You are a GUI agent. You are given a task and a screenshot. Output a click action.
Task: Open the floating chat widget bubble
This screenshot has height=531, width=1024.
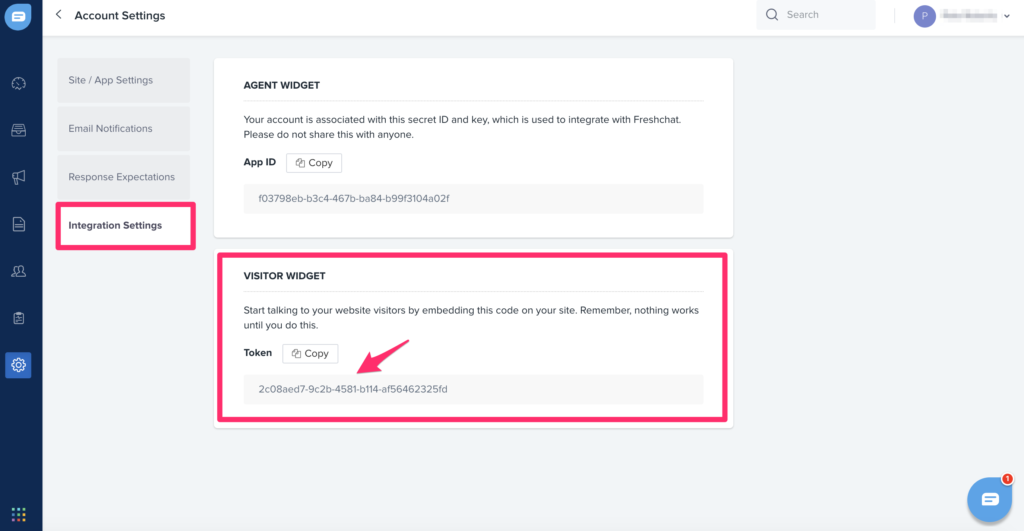point(989,499)
